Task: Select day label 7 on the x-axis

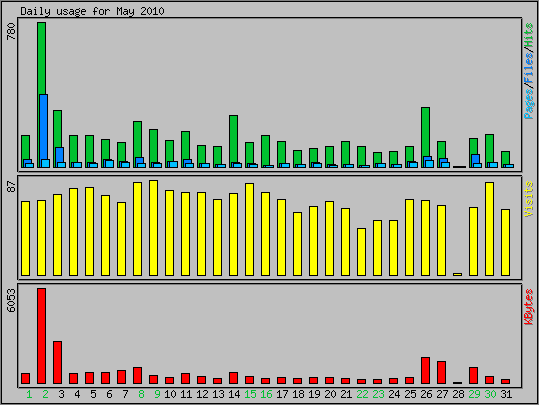Action: (x=125, y=394)
